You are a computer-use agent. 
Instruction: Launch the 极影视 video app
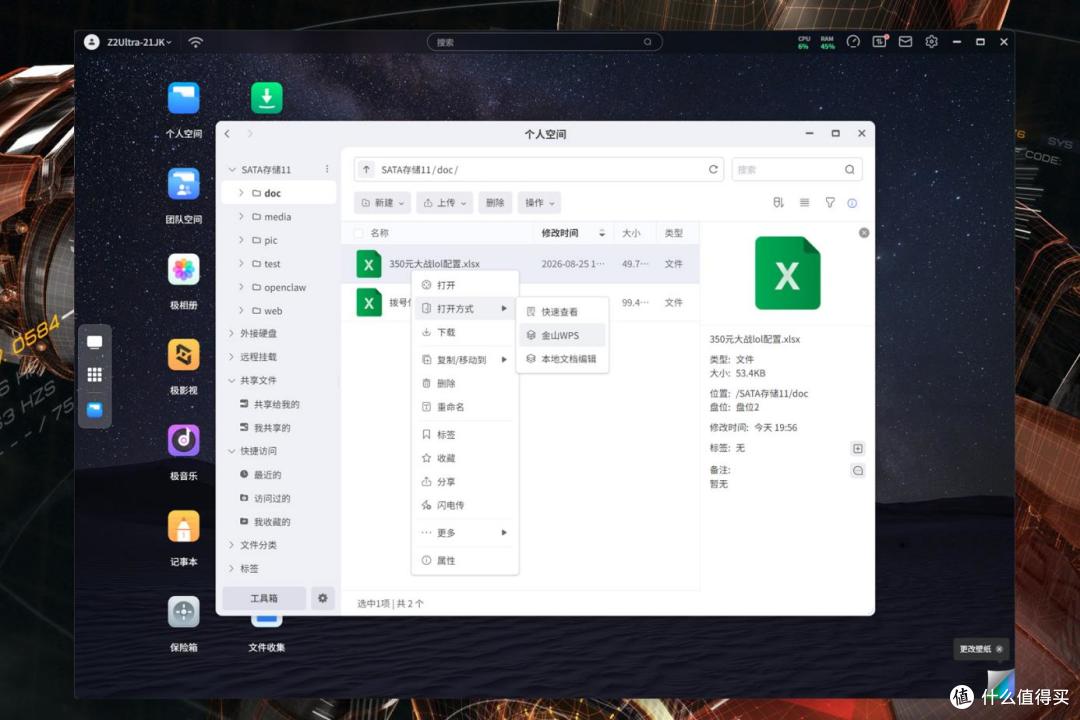tap(183, 355)
